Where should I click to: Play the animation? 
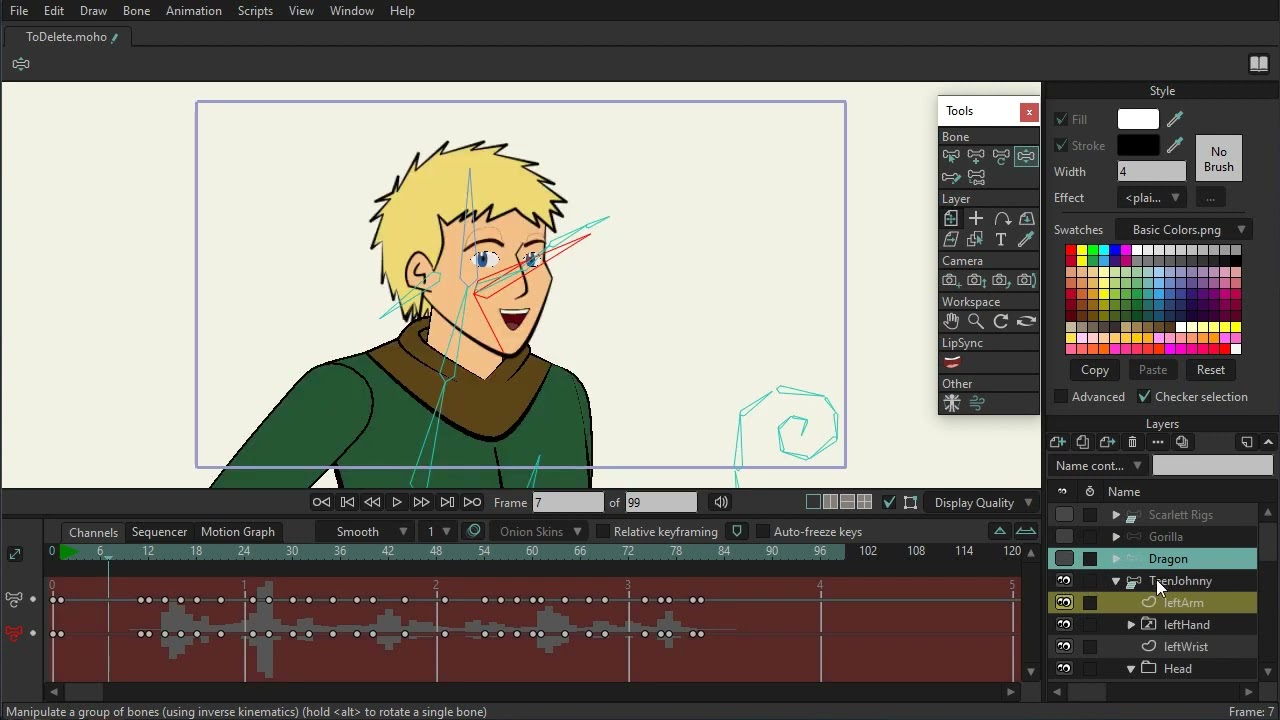point(397,502)
